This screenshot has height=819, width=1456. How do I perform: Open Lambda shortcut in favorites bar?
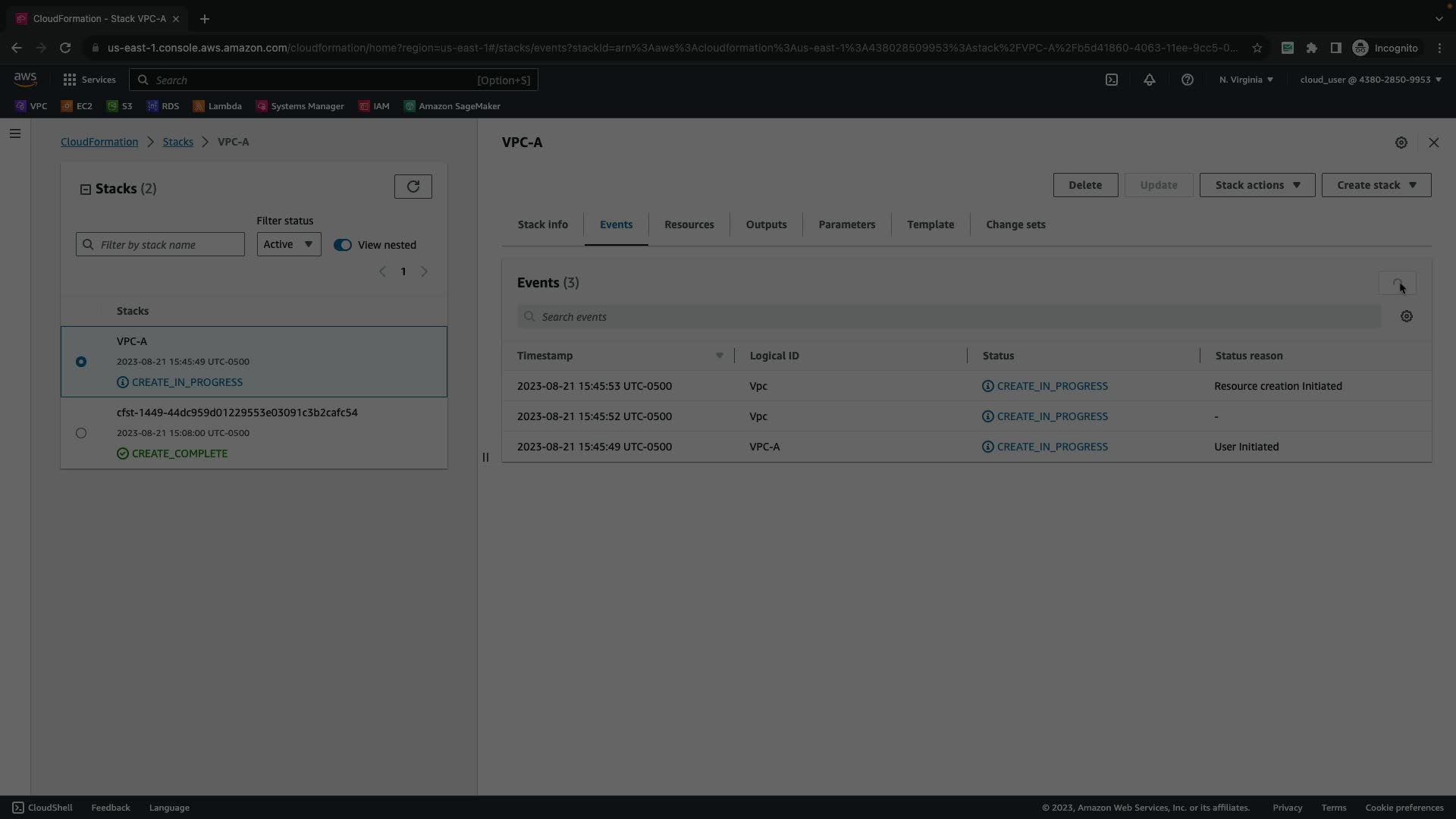[x=218, y=106]
